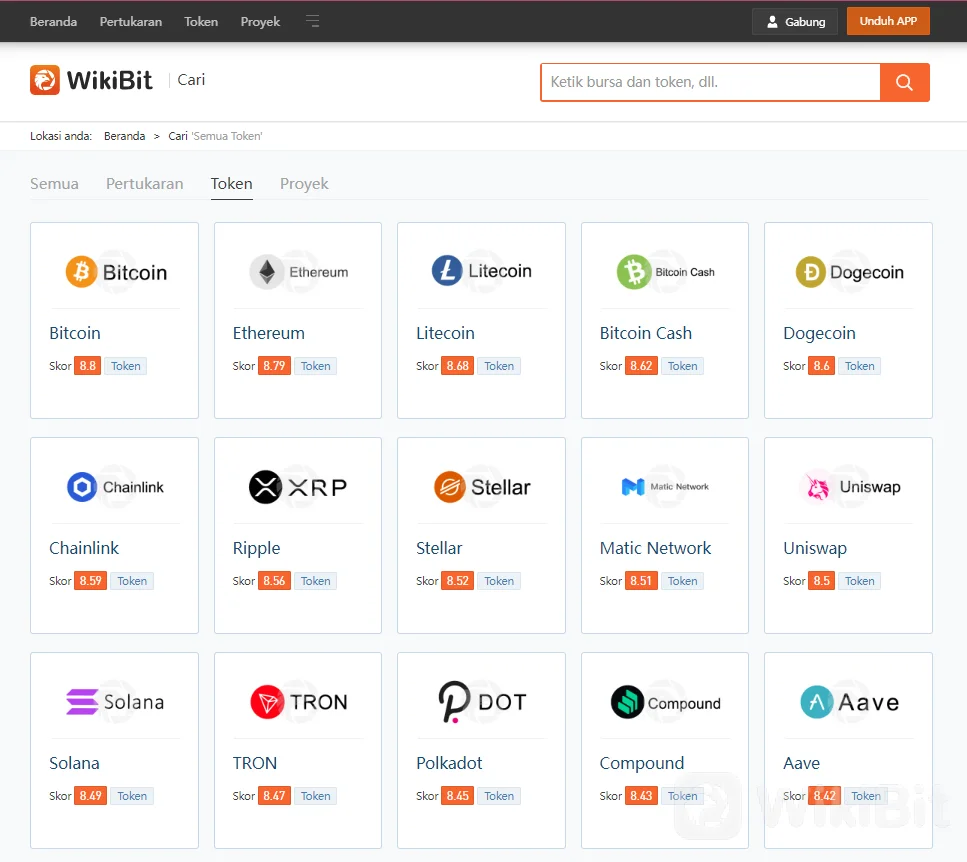Click Bitcoin's 8.8 score badge
Image resolution: width=967 pixels, height=862 pixels.
pyautogui.click(x=88, y=366)
